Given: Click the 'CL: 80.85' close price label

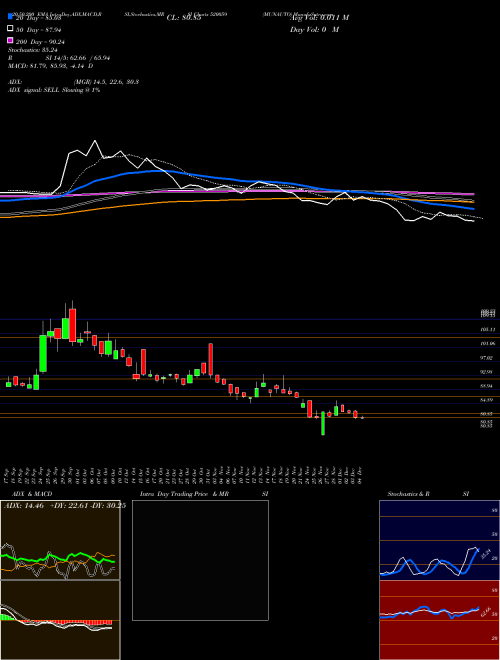Looking at the screenshot, I should click(184, 18).
